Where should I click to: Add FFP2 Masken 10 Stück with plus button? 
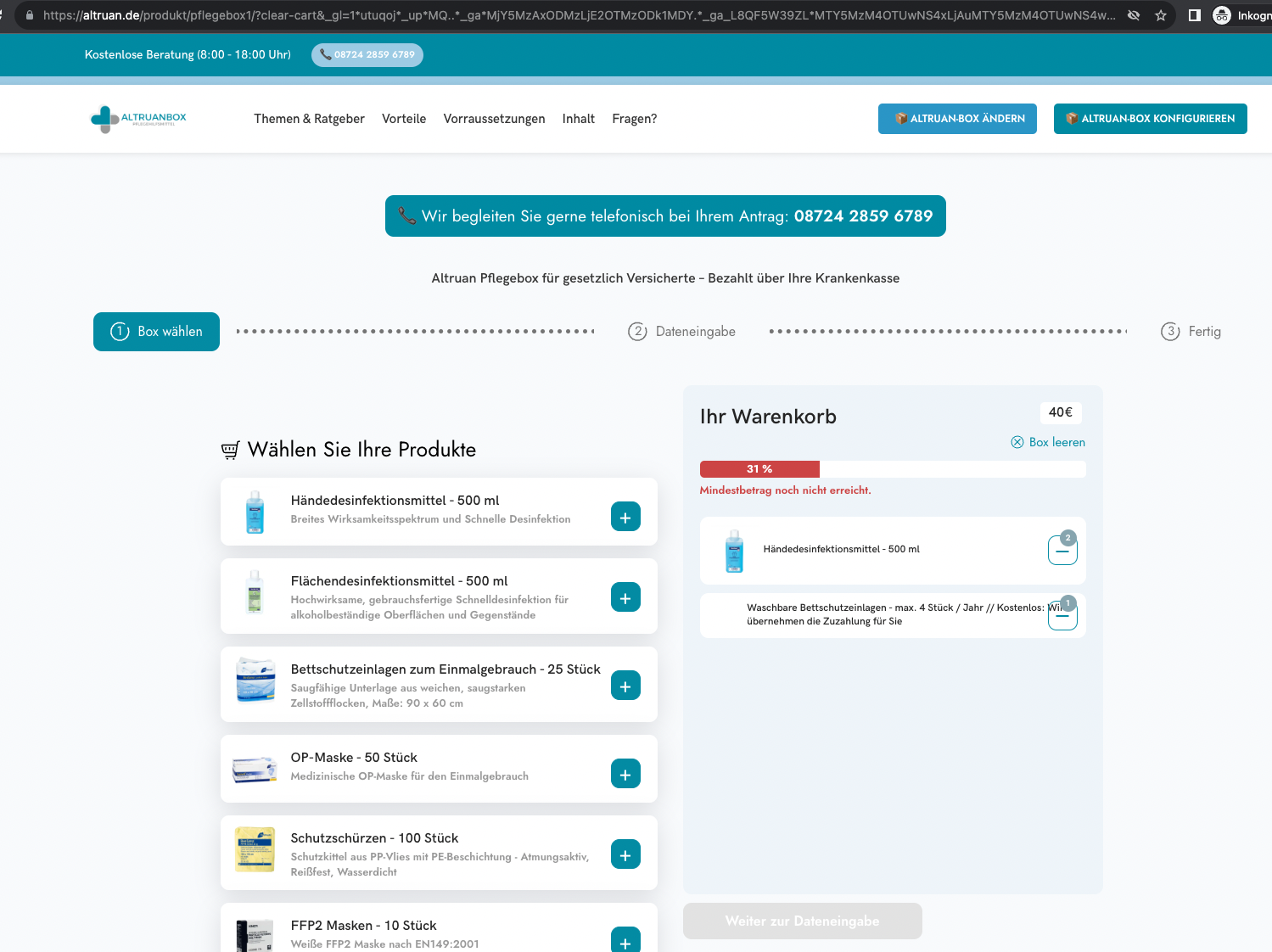tap(625, 940)
